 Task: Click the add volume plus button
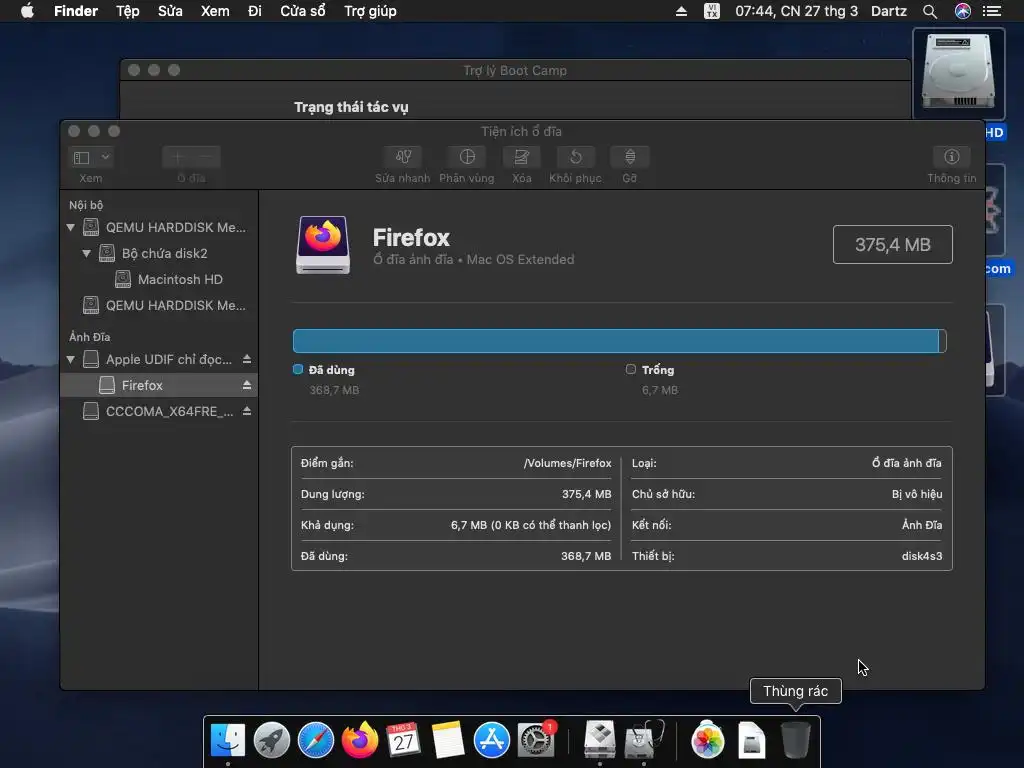177,157
